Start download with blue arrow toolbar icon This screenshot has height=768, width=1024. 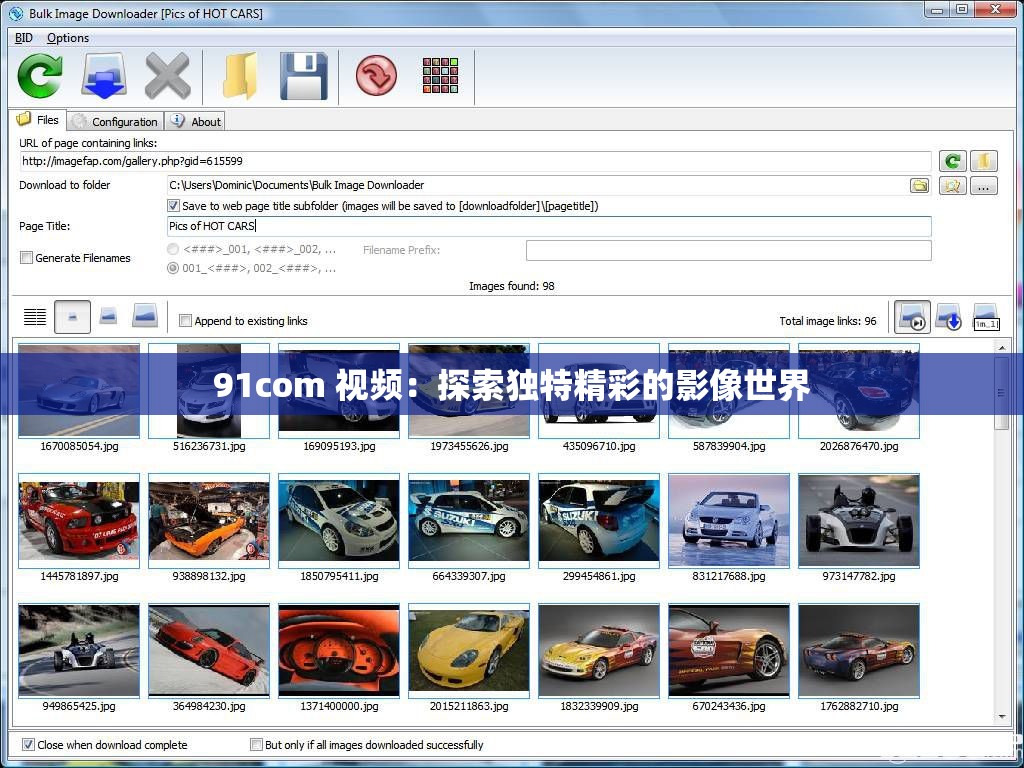[x=104, y=76]
